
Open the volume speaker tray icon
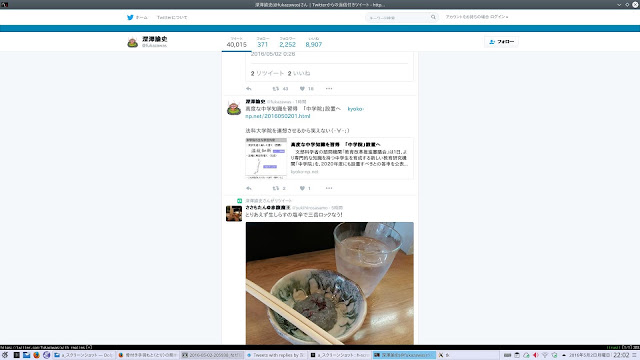click(536, 355)
